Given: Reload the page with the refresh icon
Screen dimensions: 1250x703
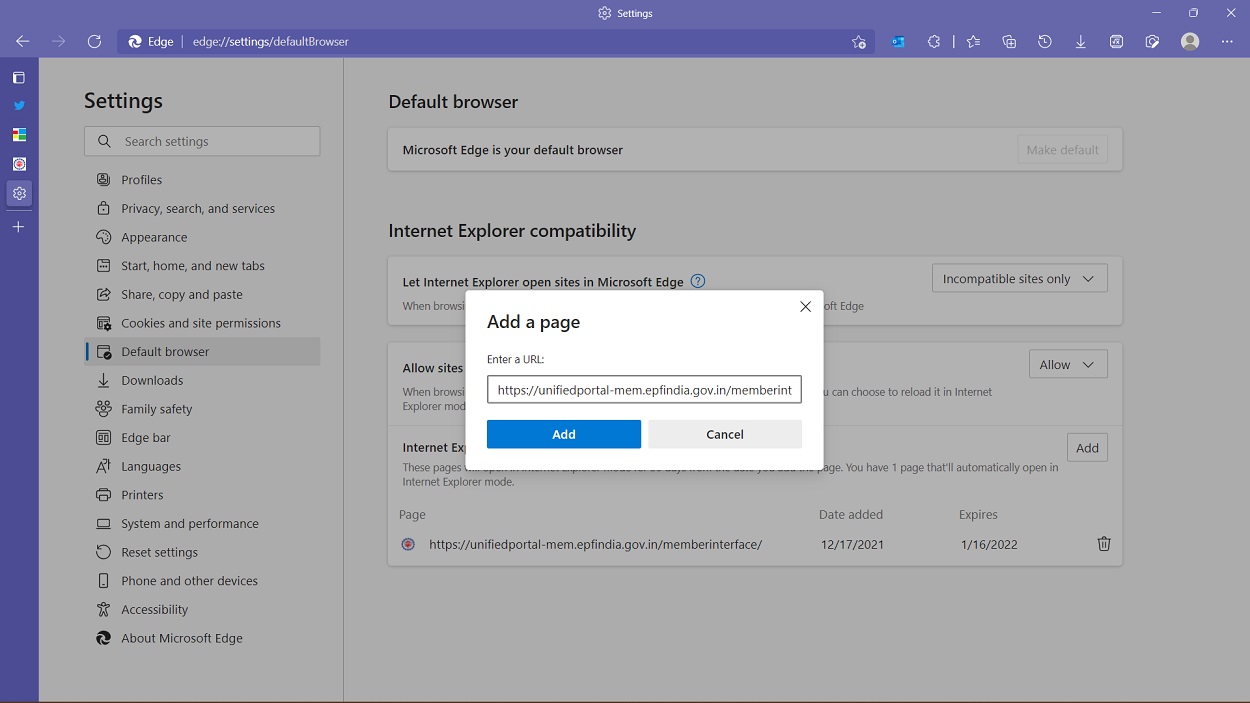Looking at the screenshot, I should coord(94,42).
